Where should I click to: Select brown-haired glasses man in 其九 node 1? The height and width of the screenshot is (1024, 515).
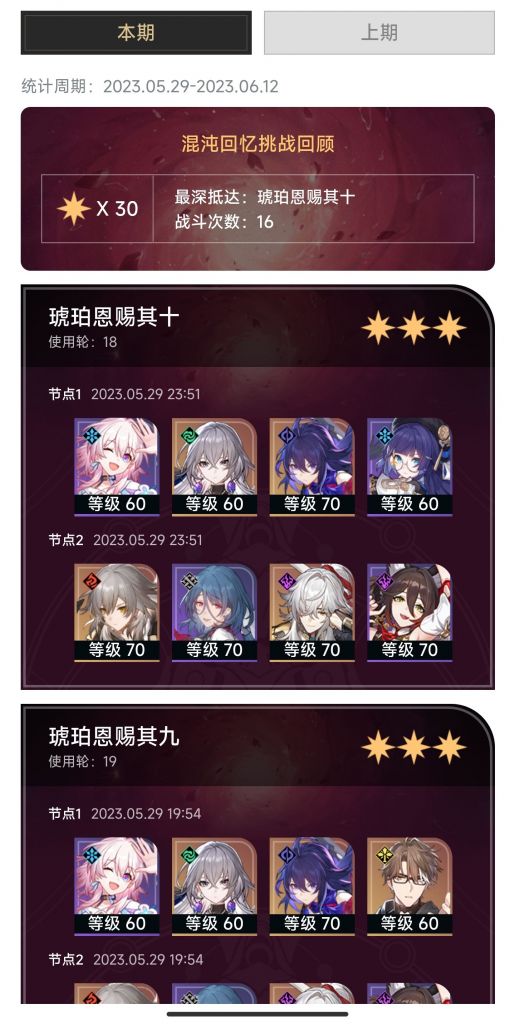point(409,886)
